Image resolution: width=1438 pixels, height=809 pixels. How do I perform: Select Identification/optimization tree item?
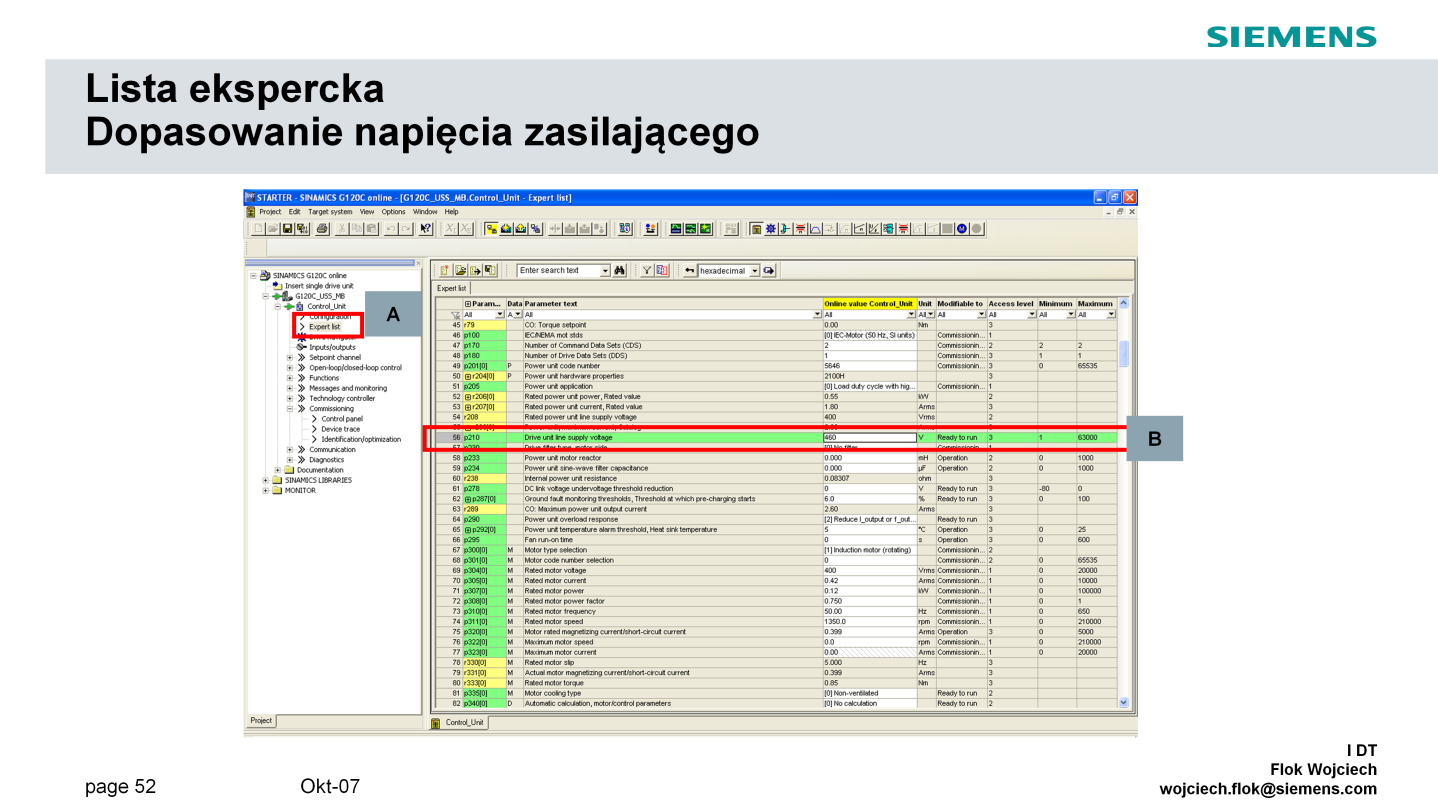click(360, 439)
